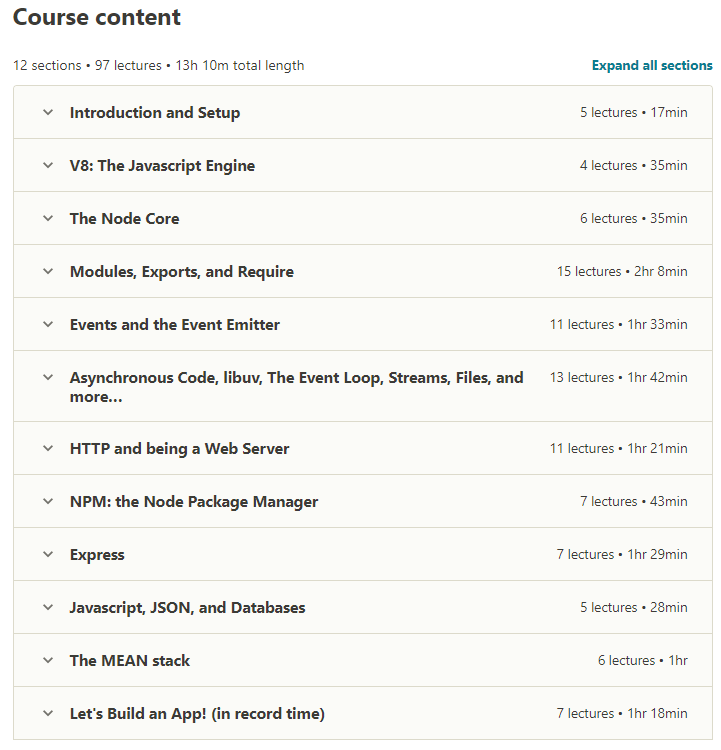Click the Express section title

click(x=97, y=555)
